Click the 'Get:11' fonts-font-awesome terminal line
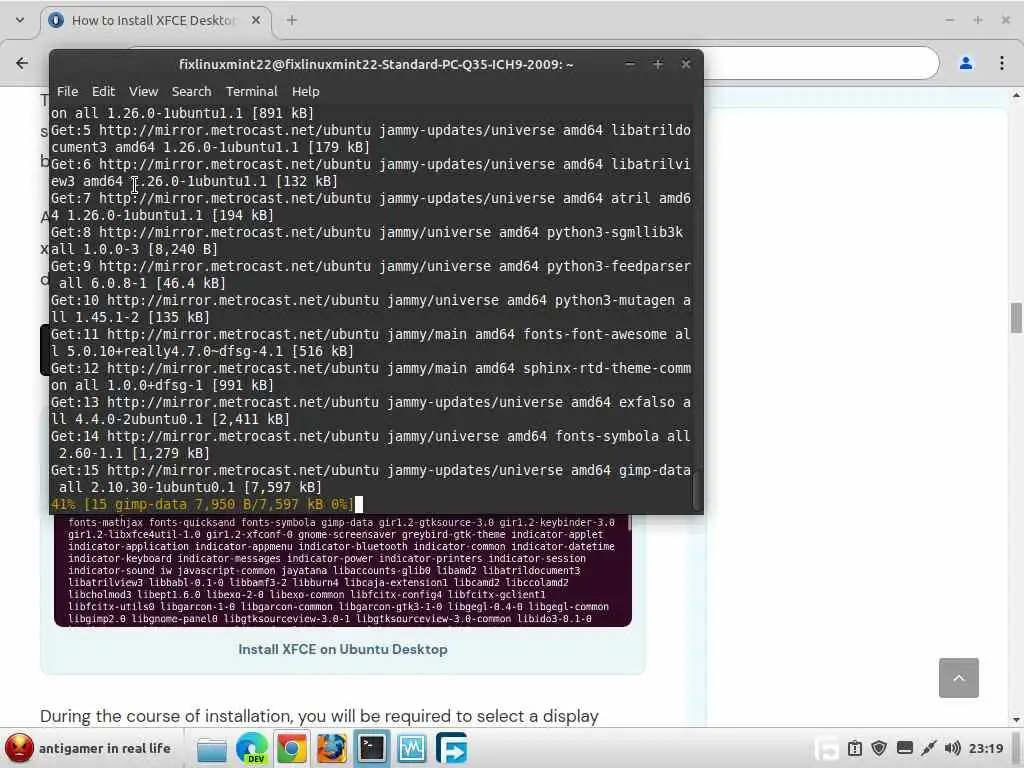The height and width of the screenshot is (768, 1024). pos(370,343)
